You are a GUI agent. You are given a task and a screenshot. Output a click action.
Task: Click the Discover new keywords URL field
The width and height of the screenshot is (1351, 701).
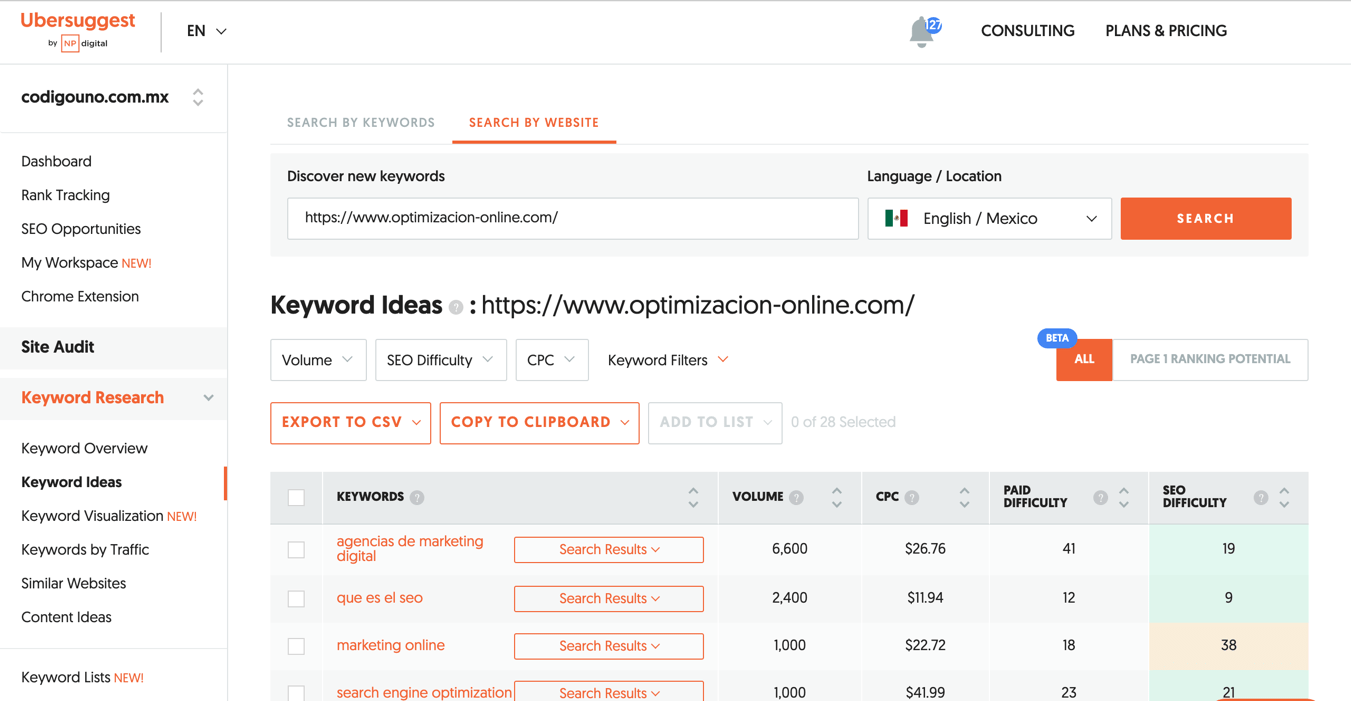coord(573,218)
